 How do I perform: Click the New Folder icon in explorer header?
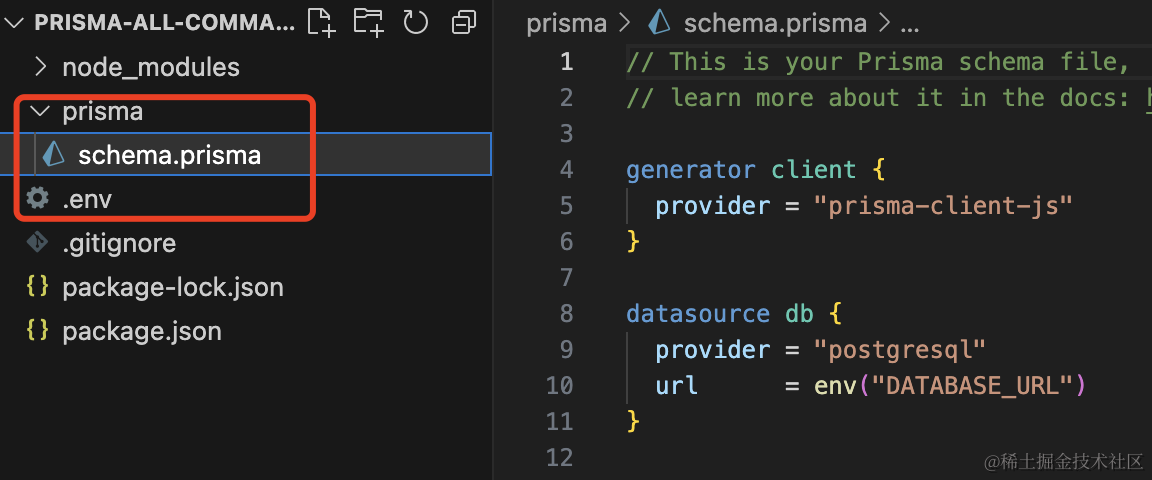click(x=368, y=22)
